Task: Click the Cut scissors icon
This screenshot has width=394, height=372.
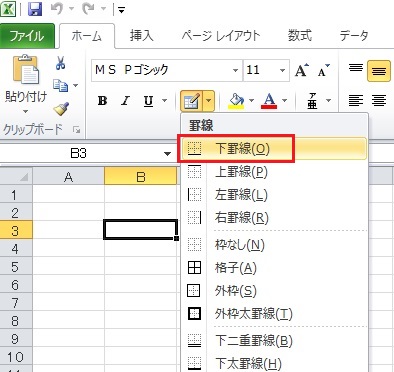Action: pyautogui.click(x=60, y=63)
